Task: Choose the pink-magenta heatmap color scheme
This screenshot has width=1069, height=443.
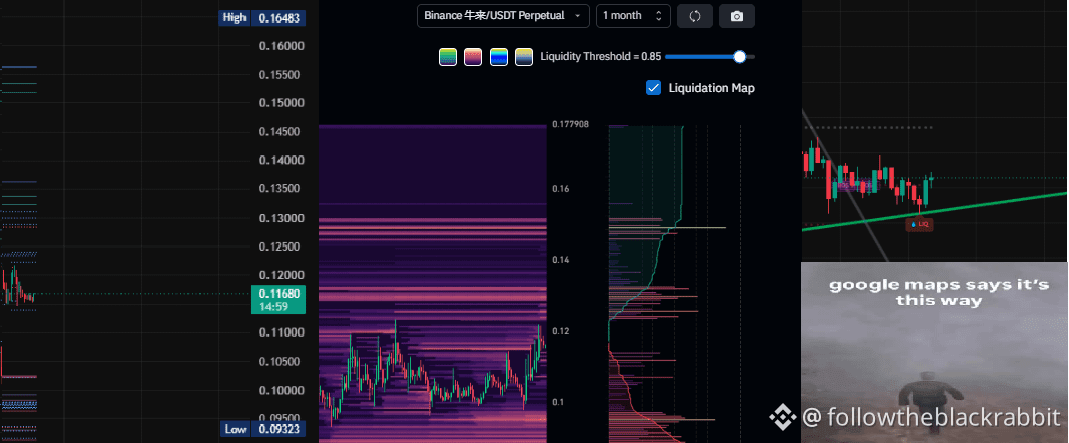Action: [472, 57]
